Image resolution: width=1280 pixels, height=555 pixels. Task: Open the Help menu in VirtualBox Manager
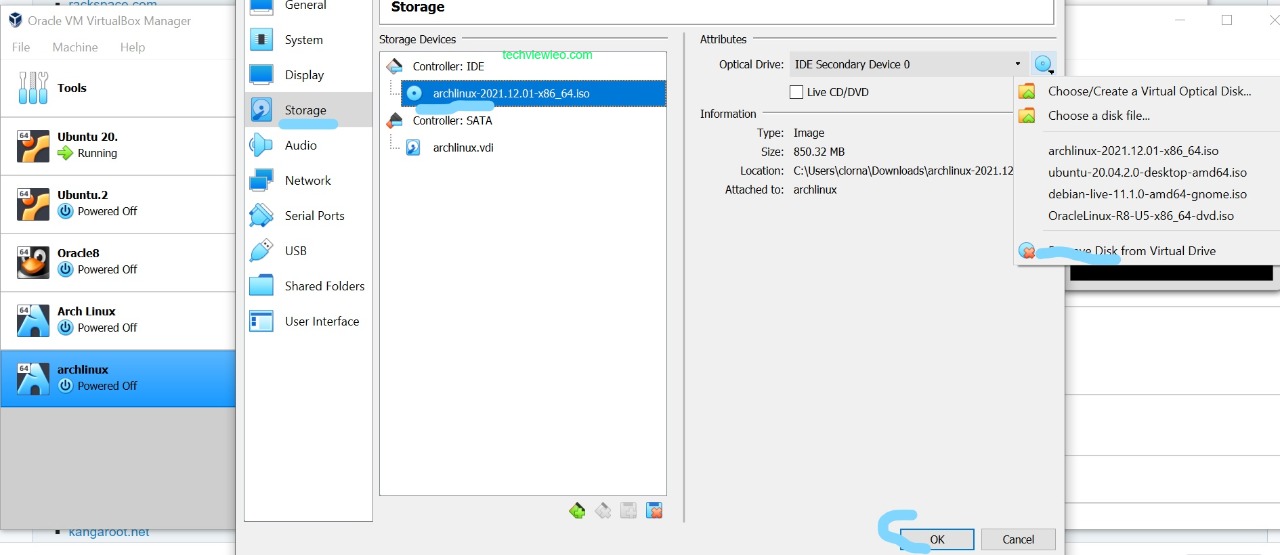tap(133, 47)
